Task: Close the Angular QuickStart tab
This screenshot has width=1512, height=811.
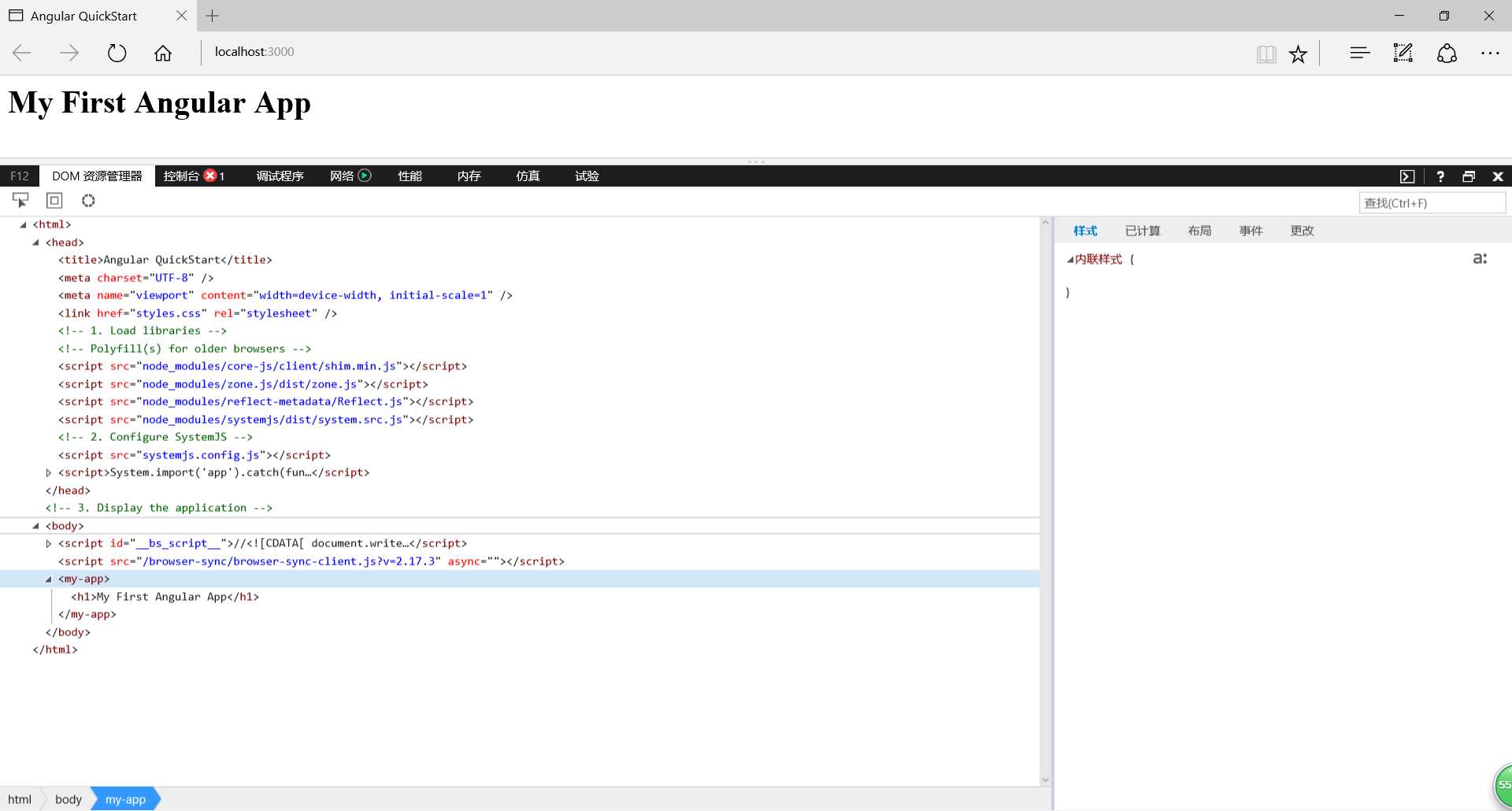Action: 181,16
